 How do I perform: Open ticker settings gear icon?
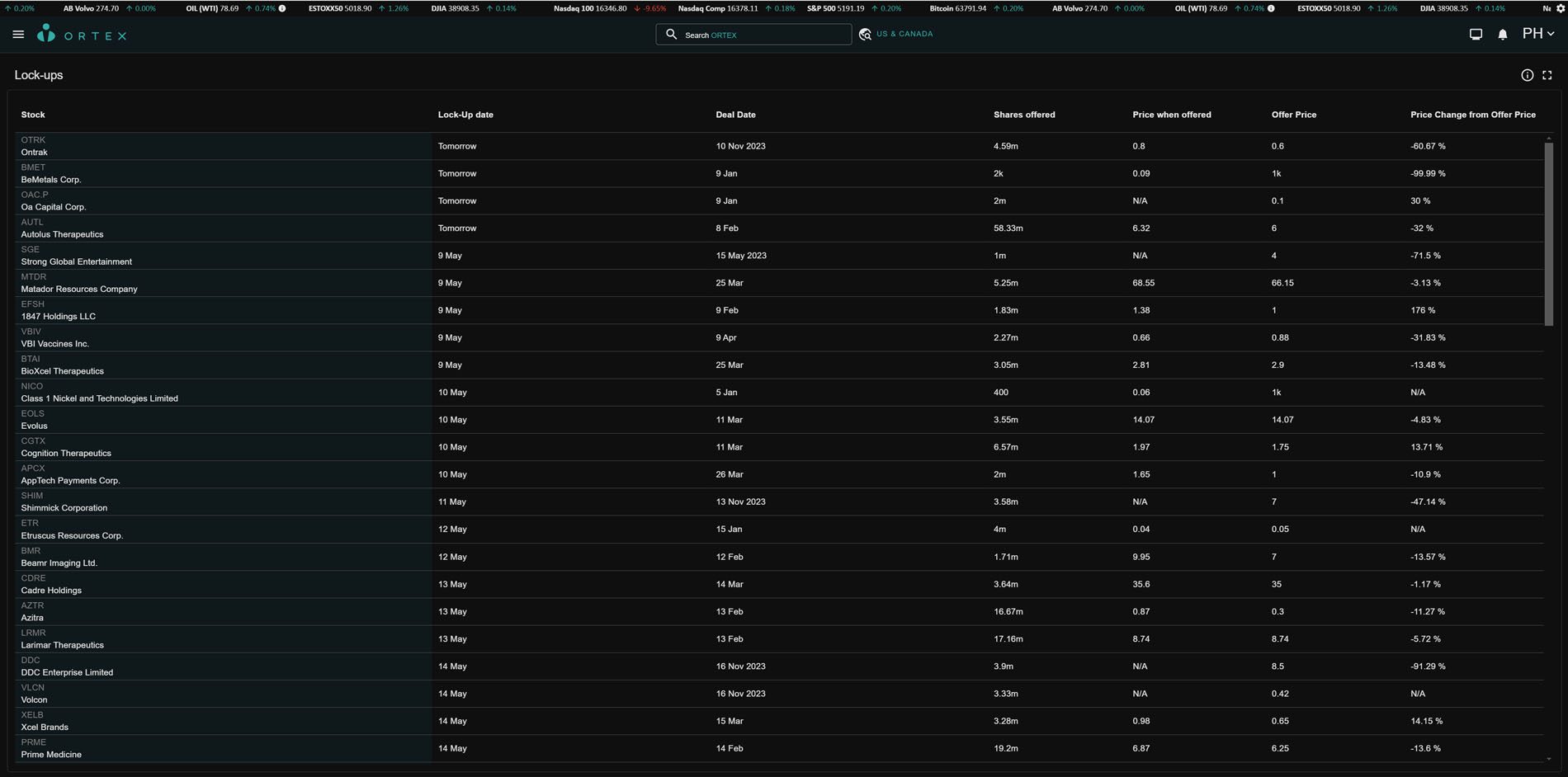pyautogui.click(x=1561, y=8)
